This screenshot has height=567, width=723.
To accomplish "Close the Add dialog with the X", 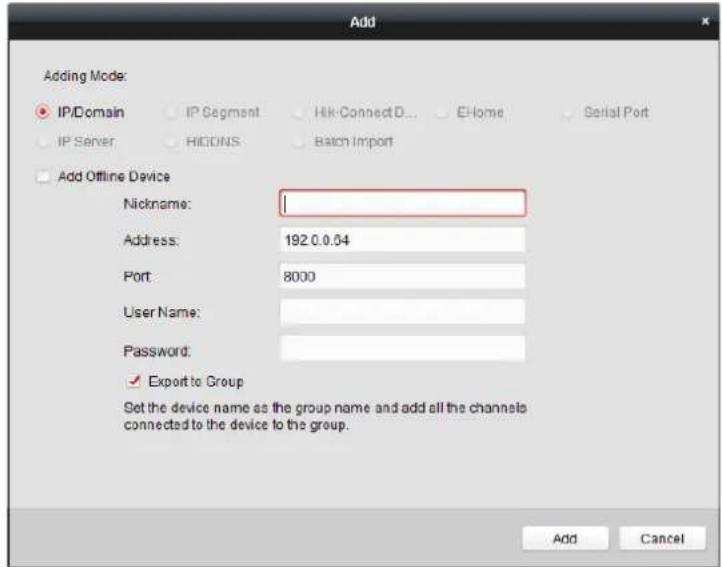I will pyautogui.click(x=705, y=21).
